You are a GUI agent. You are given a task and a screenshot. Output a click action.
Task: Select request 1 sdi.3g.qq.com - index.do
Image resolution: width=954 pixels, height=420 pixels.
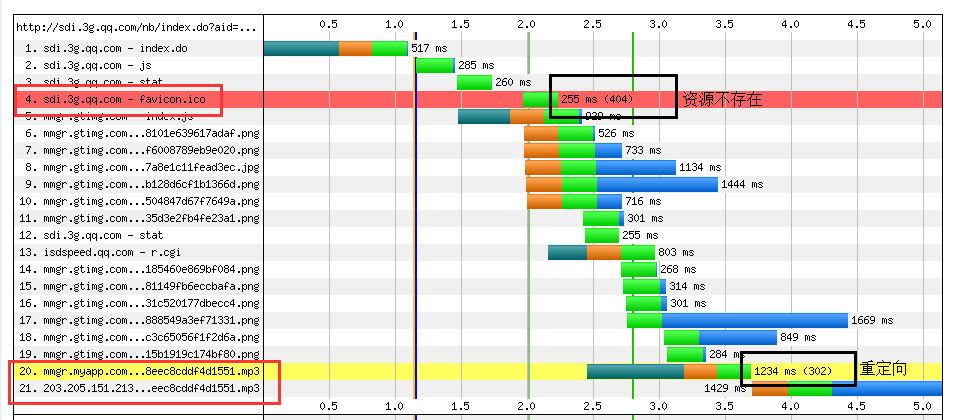pyautogui.click(x=106, y=48)
